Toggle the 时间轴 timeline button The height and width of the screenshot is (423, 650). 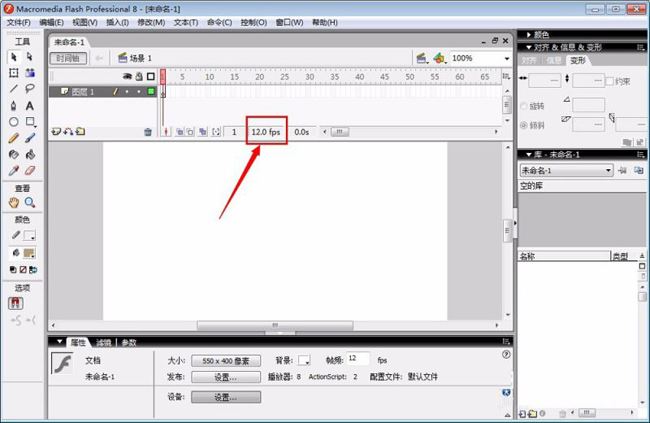click(68, 58)
